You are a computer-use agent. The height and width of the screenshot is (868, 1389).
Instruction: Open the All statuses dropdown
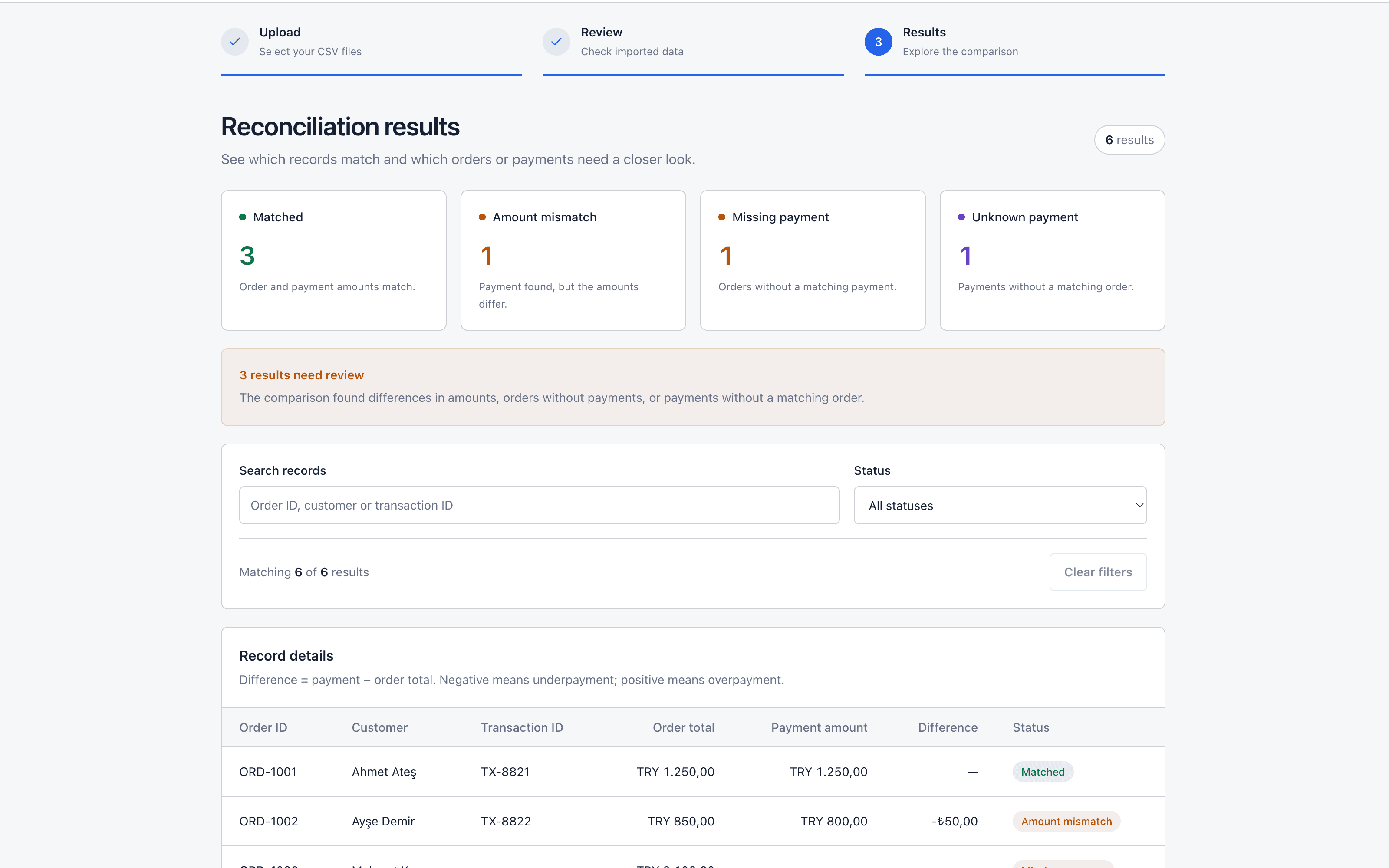(x=1000, y=505)
